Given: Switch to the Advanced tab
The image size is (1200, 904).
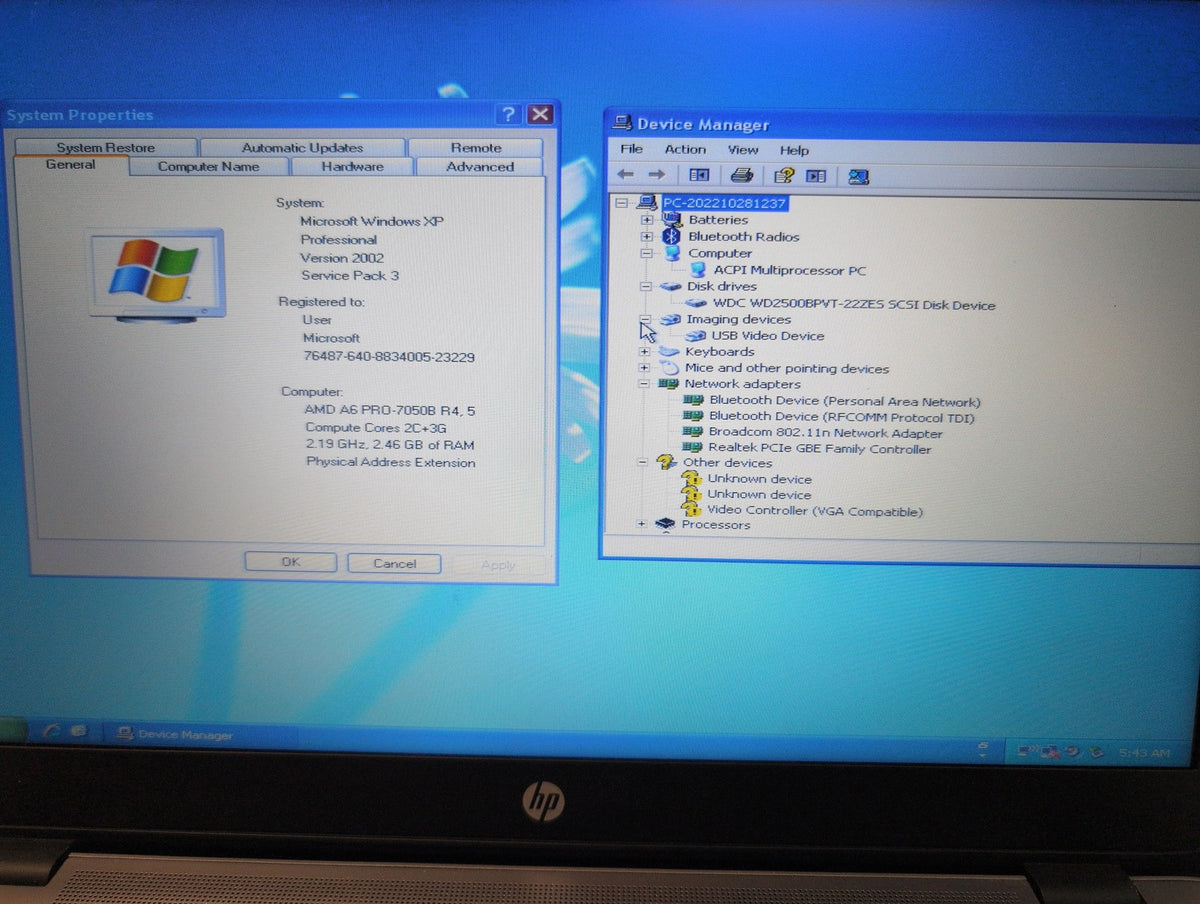Looking at the screenshot, I should pyautogui.click(x=480, y=167).
